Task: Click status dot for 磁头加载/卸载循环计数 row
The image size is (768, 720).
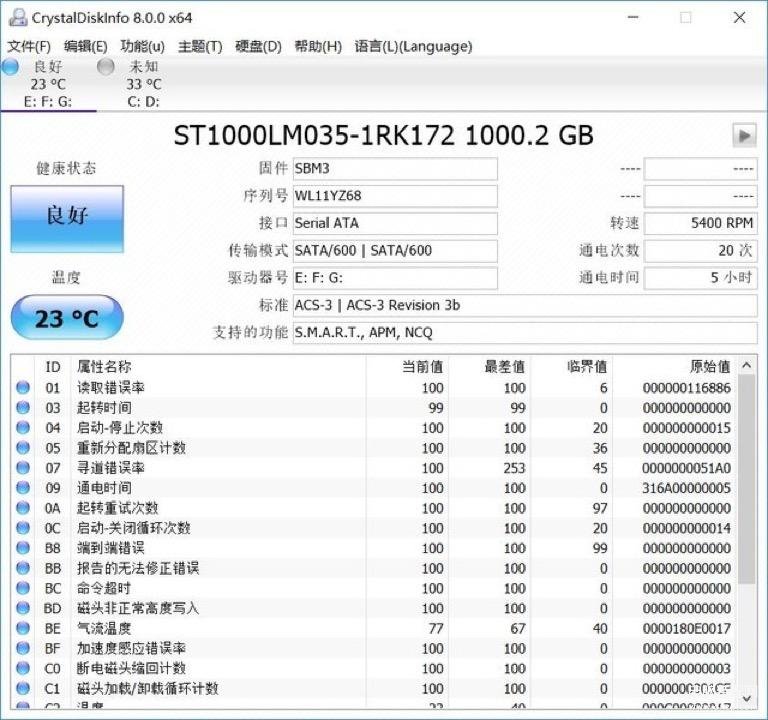Action: (23, 689)
